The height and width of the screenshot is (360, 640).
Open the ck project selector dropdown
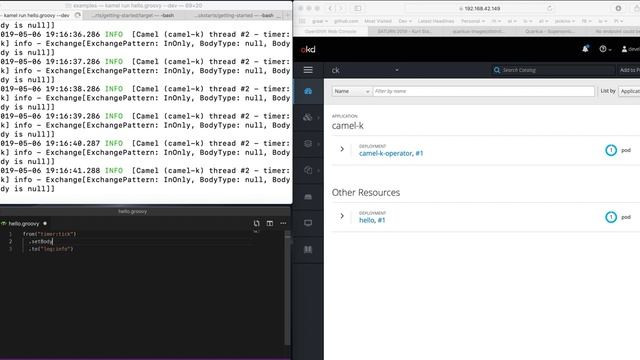tap(365, 70)
